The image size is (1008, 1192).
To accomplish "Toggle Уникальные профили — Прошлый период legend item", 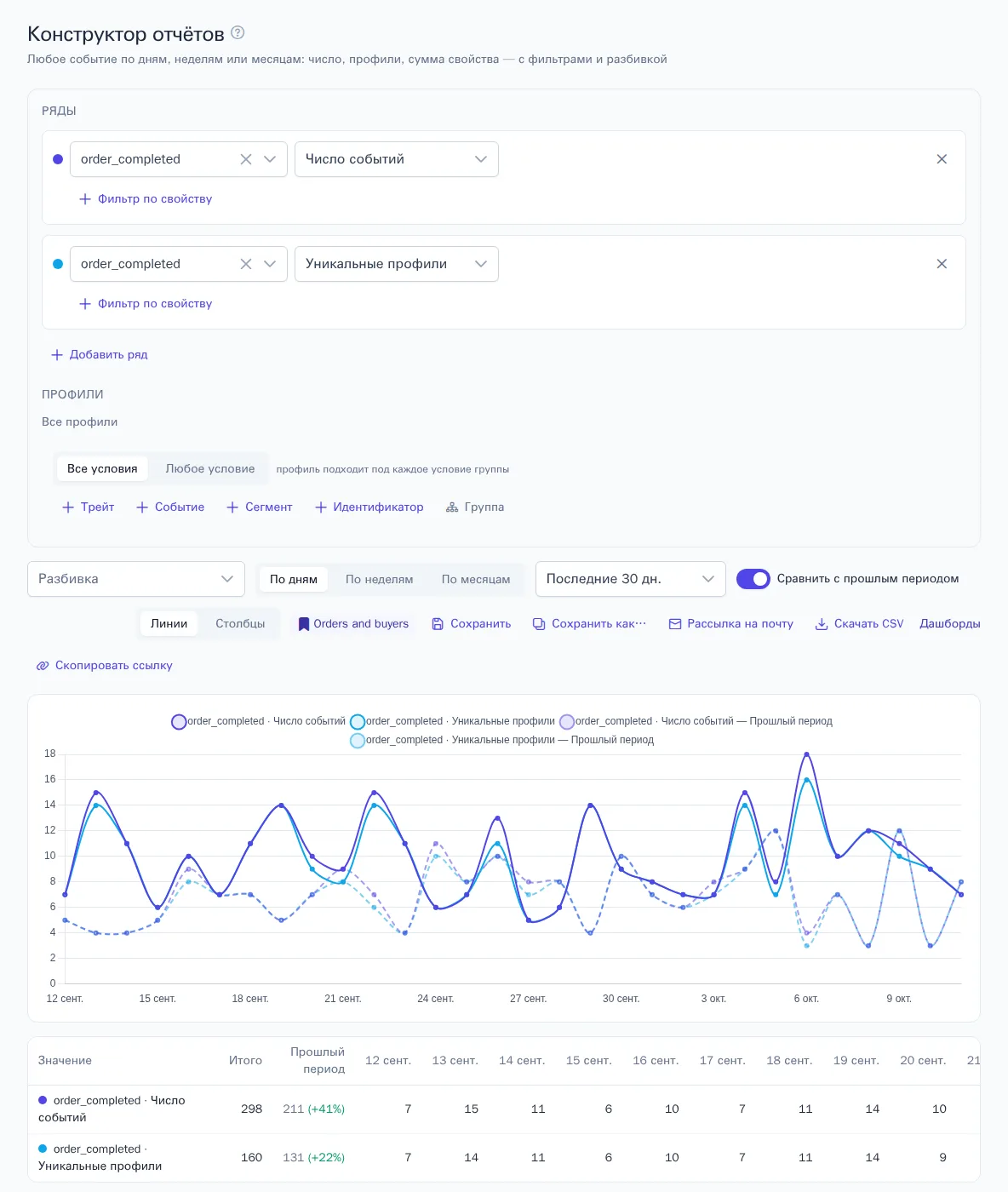I will 502,740.
